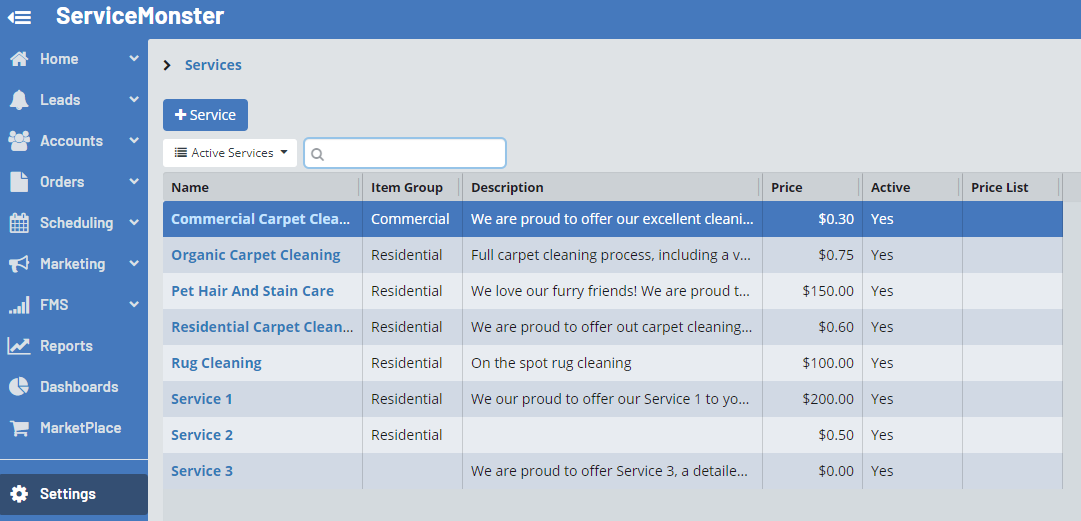
Task: Click the Dashboards pie chart icon
Action: [x=19, y=387]
